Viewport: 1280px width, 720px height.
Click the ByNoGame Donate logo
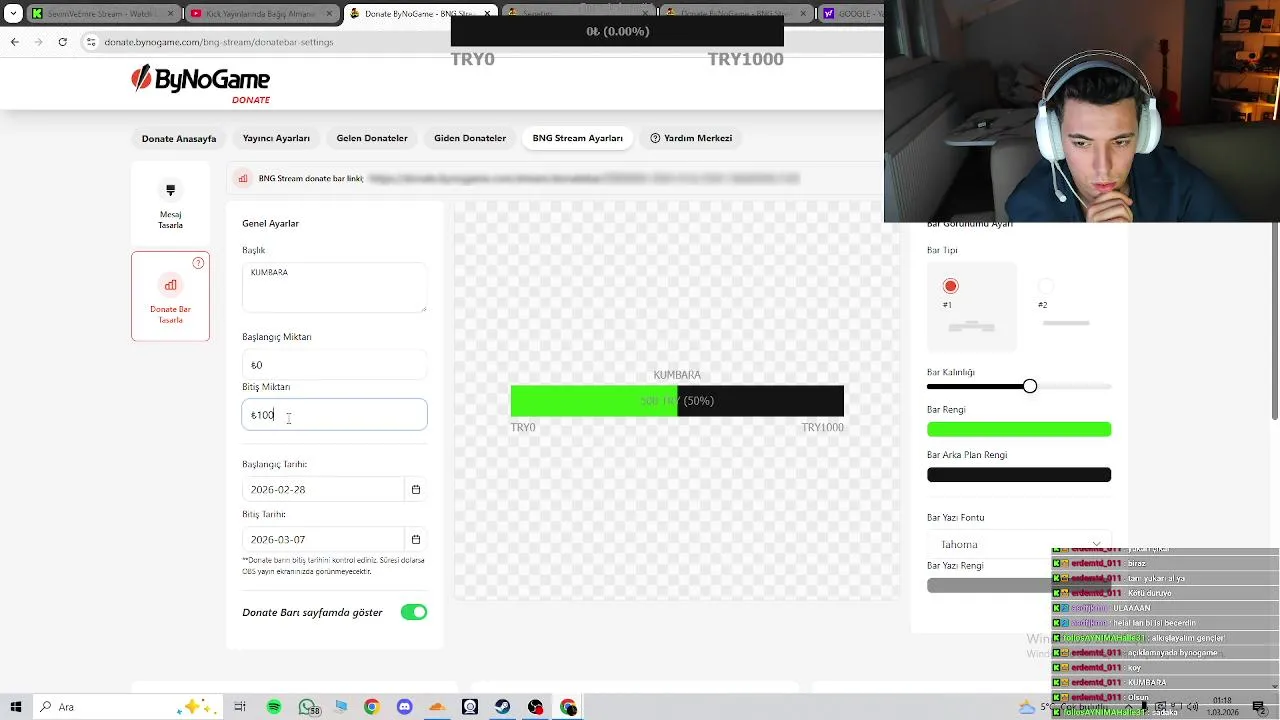(201, 84)
